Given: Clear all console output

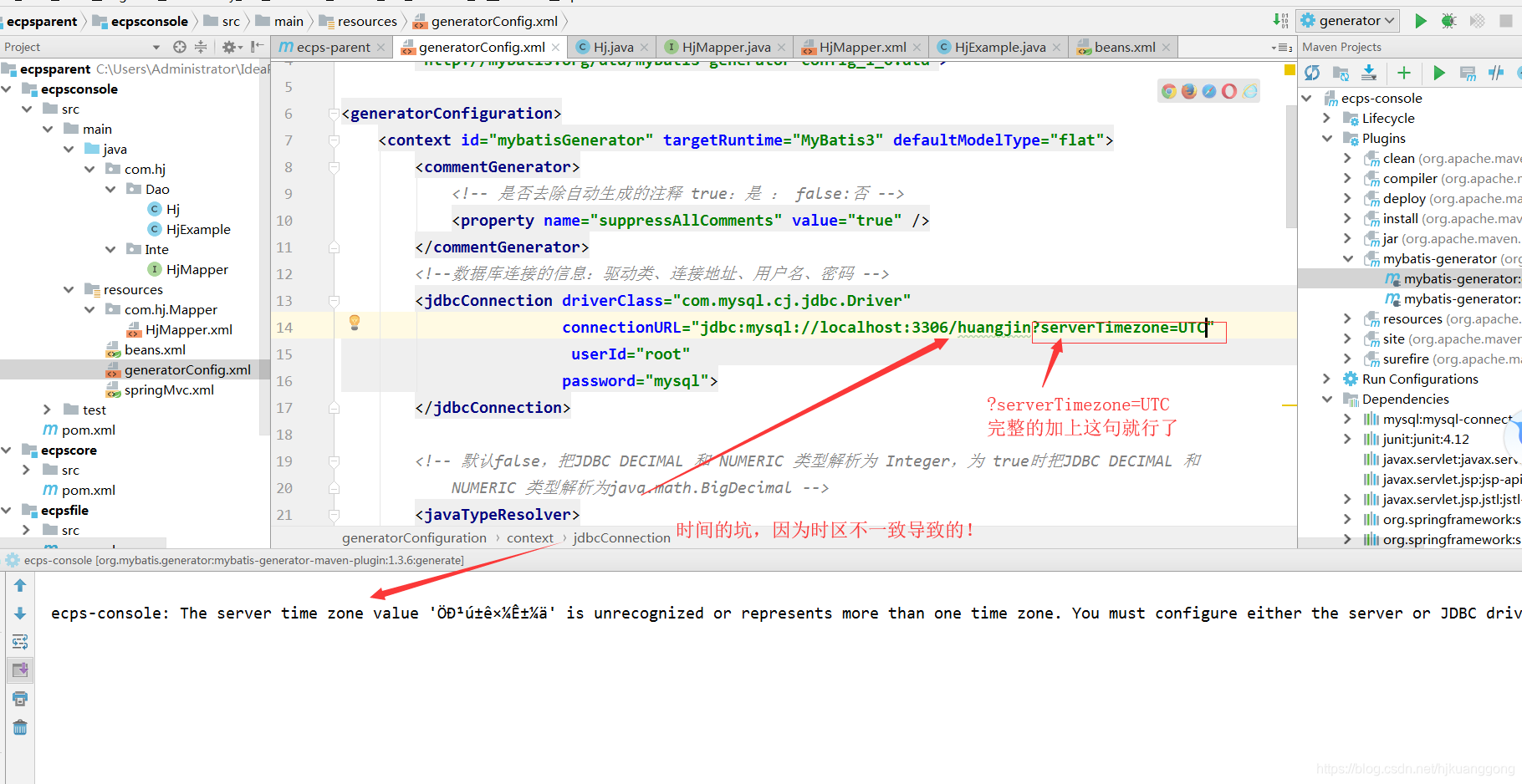Looking at the screenshot, I should pyautogui.click(x=20, y=727).
